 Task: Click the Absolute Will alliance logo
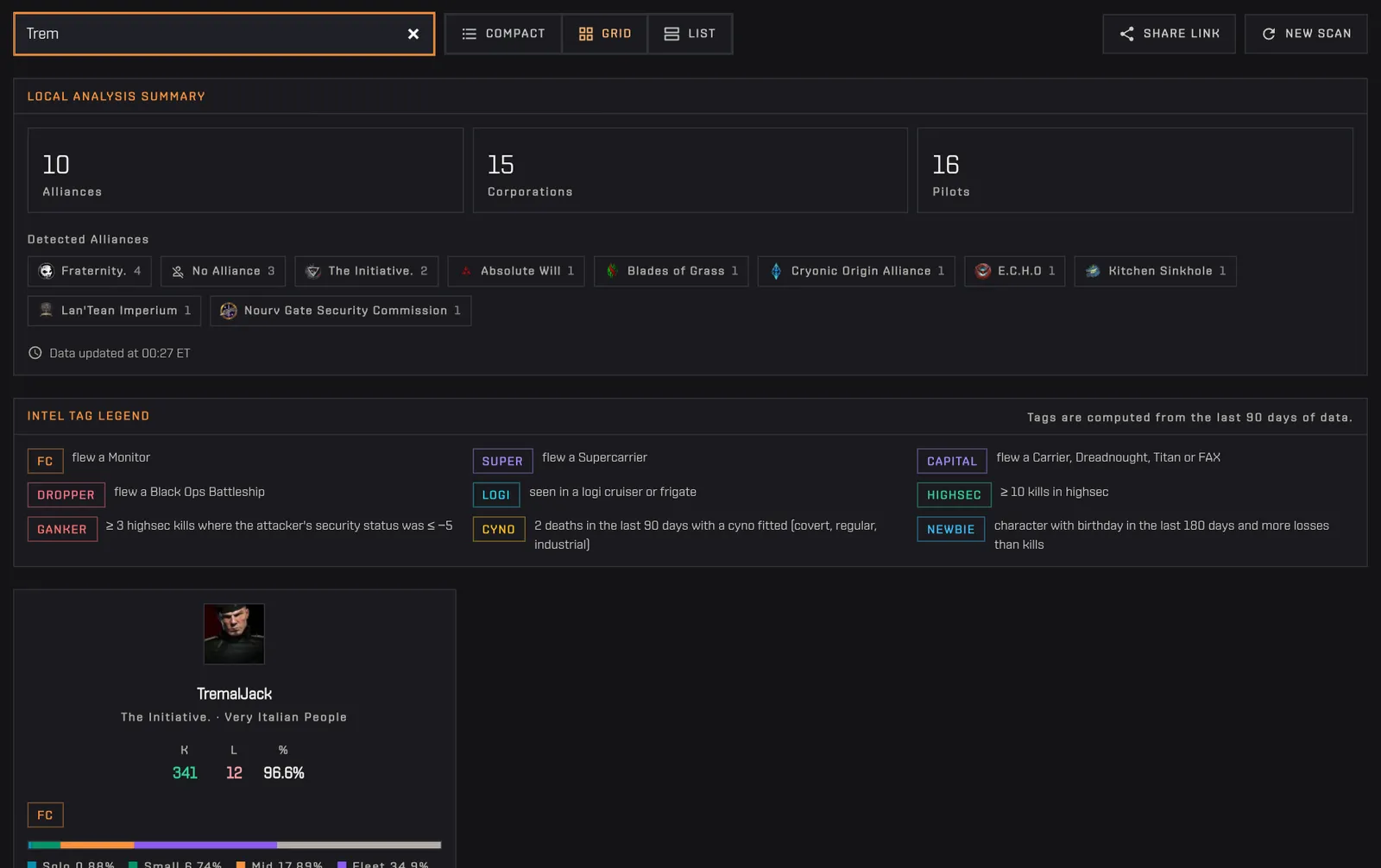(466, 271)
